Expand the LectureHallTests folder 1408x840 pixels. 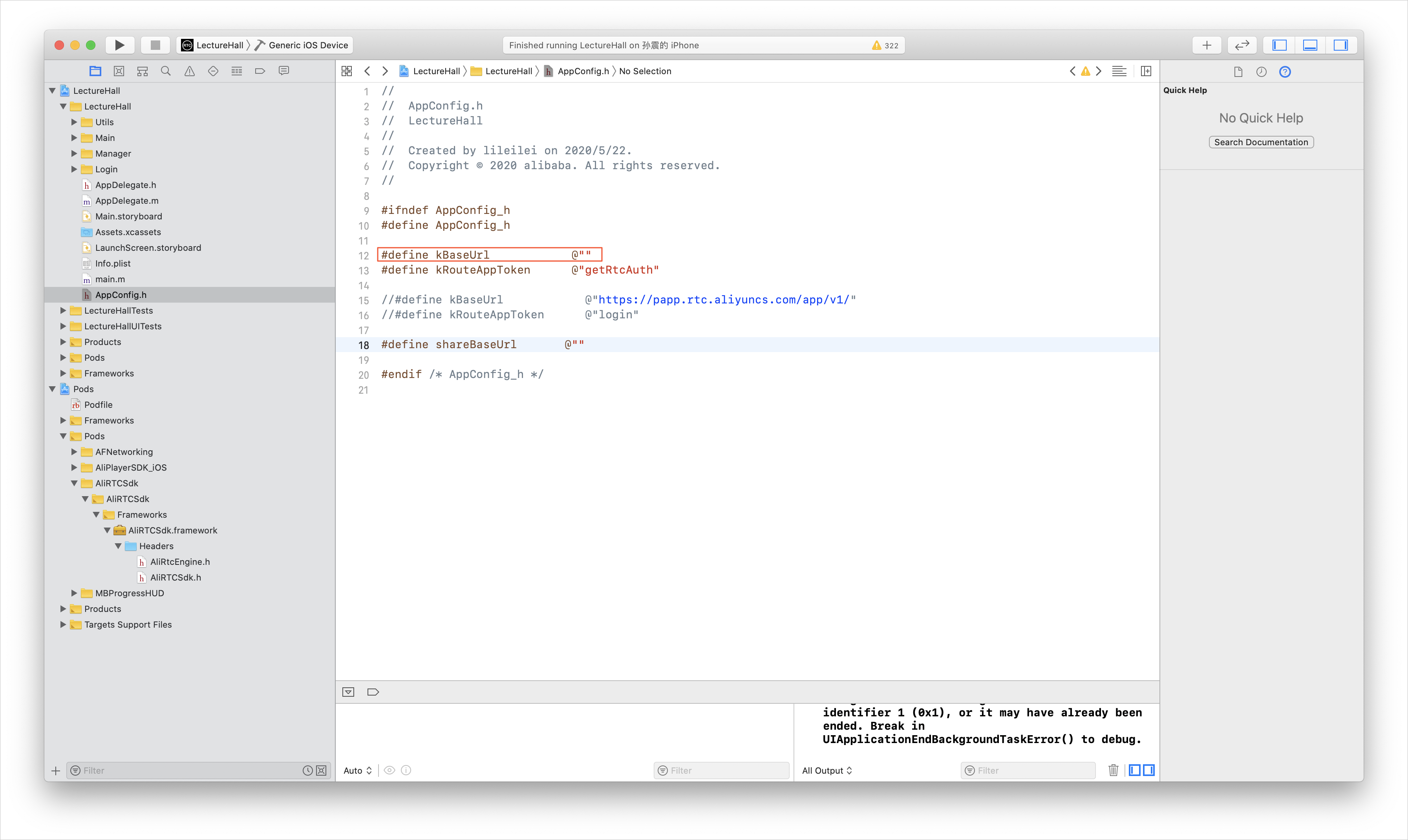pyautogui.click(x=63, y=310)
